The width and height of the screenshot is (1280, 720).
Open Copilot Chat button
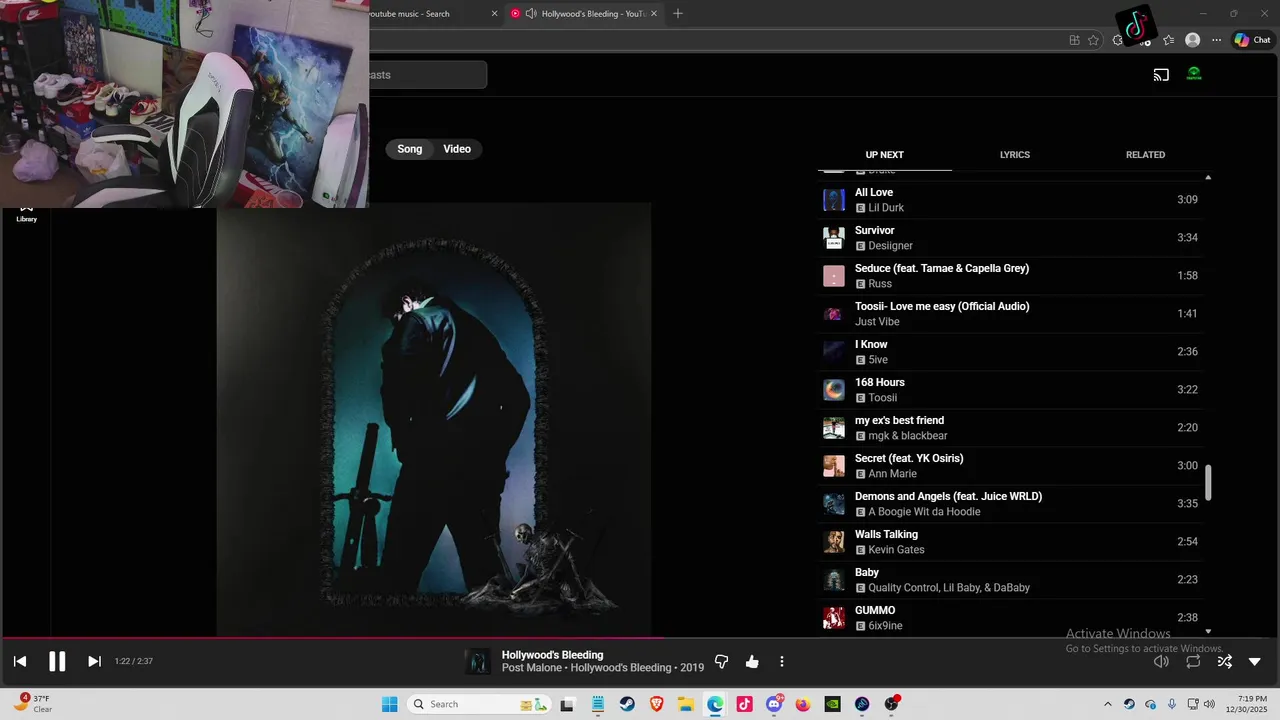pyautogui.click(x=1253, y=40)
